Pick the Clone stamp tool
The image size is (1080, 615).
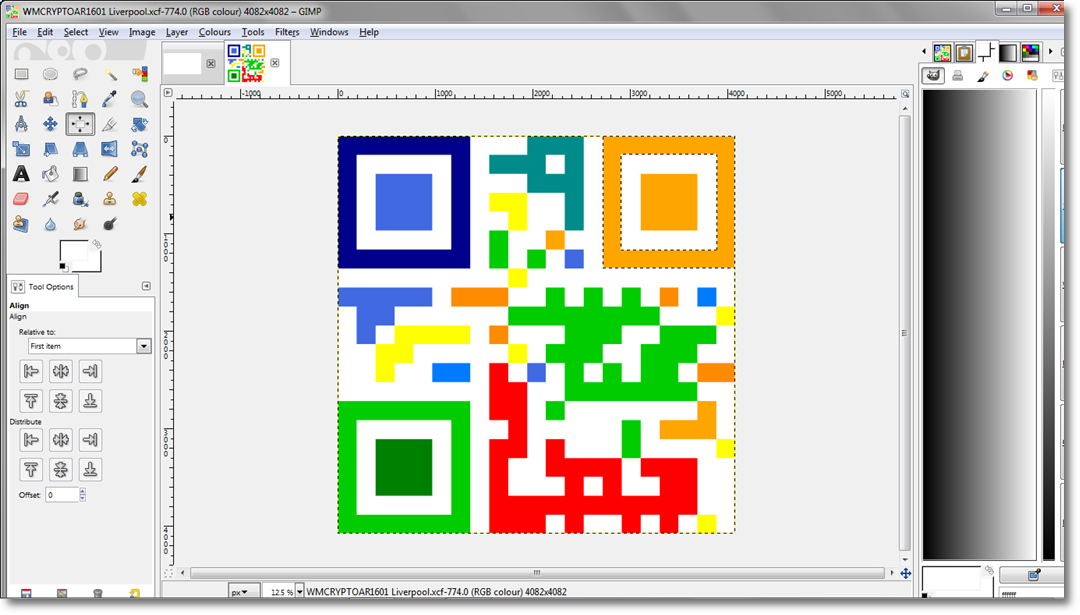(110, 199)
